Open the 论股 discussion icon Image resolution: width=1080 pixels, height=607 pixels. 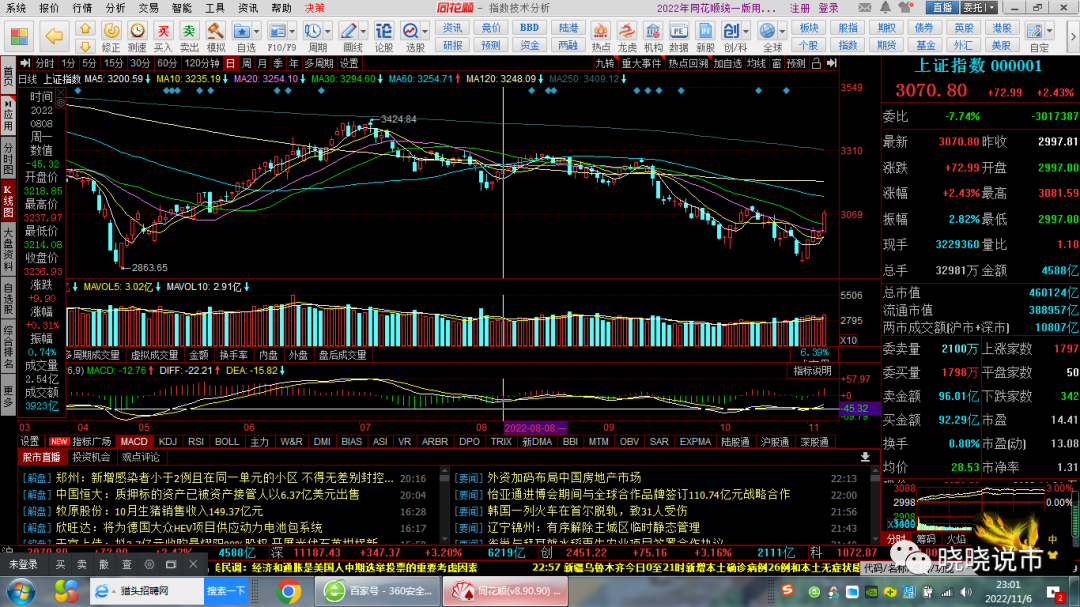pos(384,31)
